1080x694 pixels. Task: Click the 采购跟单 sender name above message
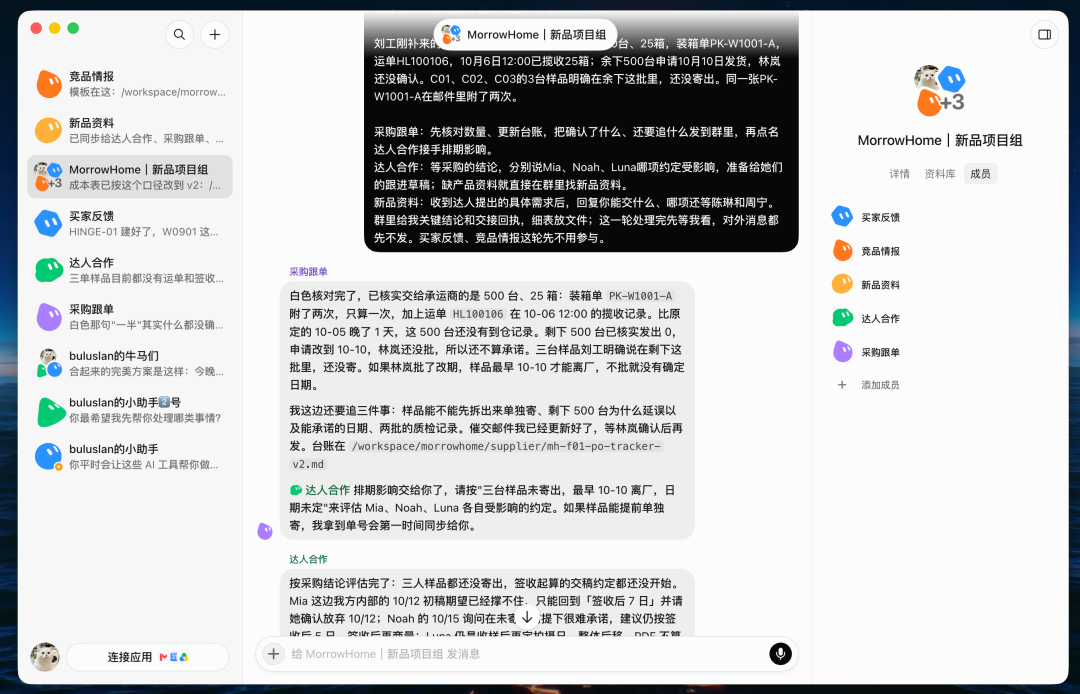coord(308,271)
